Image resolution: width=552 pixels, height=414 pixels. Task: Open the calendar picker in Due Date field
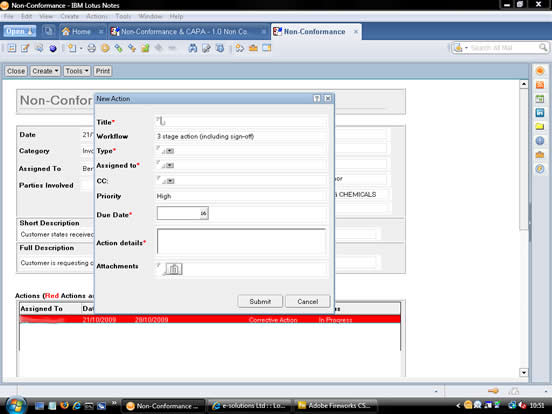click(x=203, y=213)
